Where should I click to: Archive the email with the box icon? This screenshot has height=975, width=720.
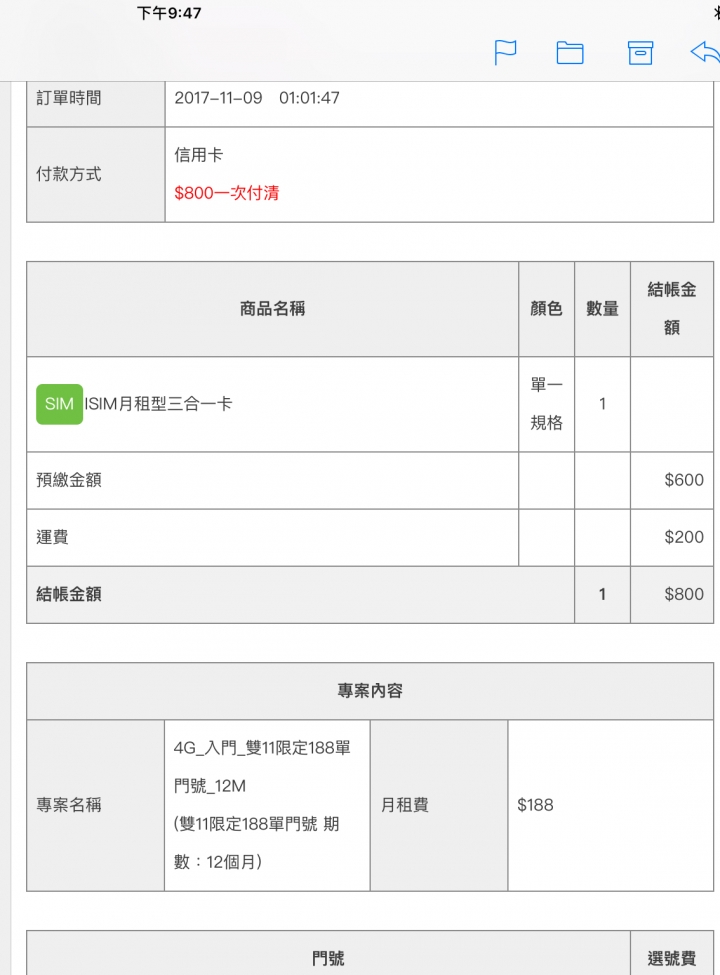coord(640,53)
